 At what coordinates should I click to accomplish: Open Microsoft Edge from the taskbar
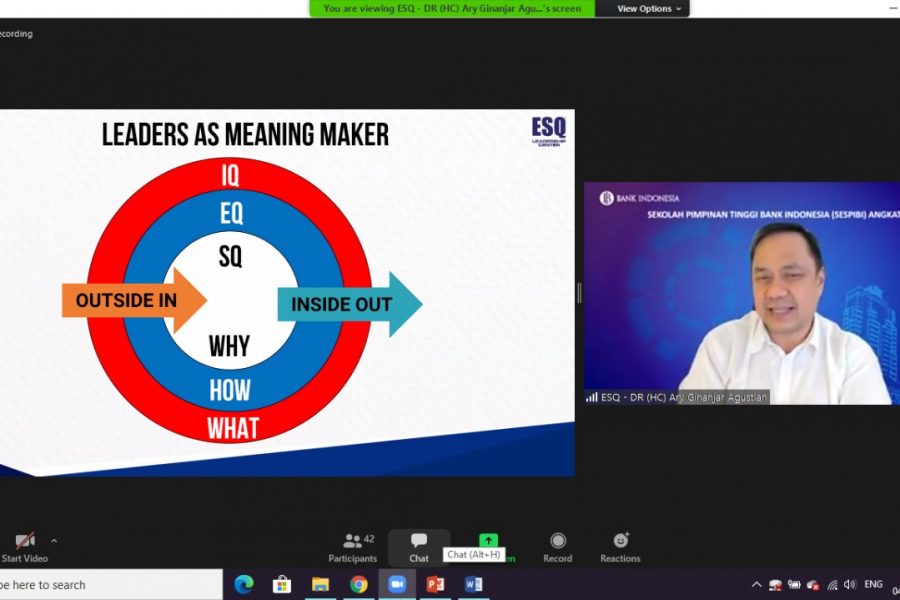click(x=244, y=584)
